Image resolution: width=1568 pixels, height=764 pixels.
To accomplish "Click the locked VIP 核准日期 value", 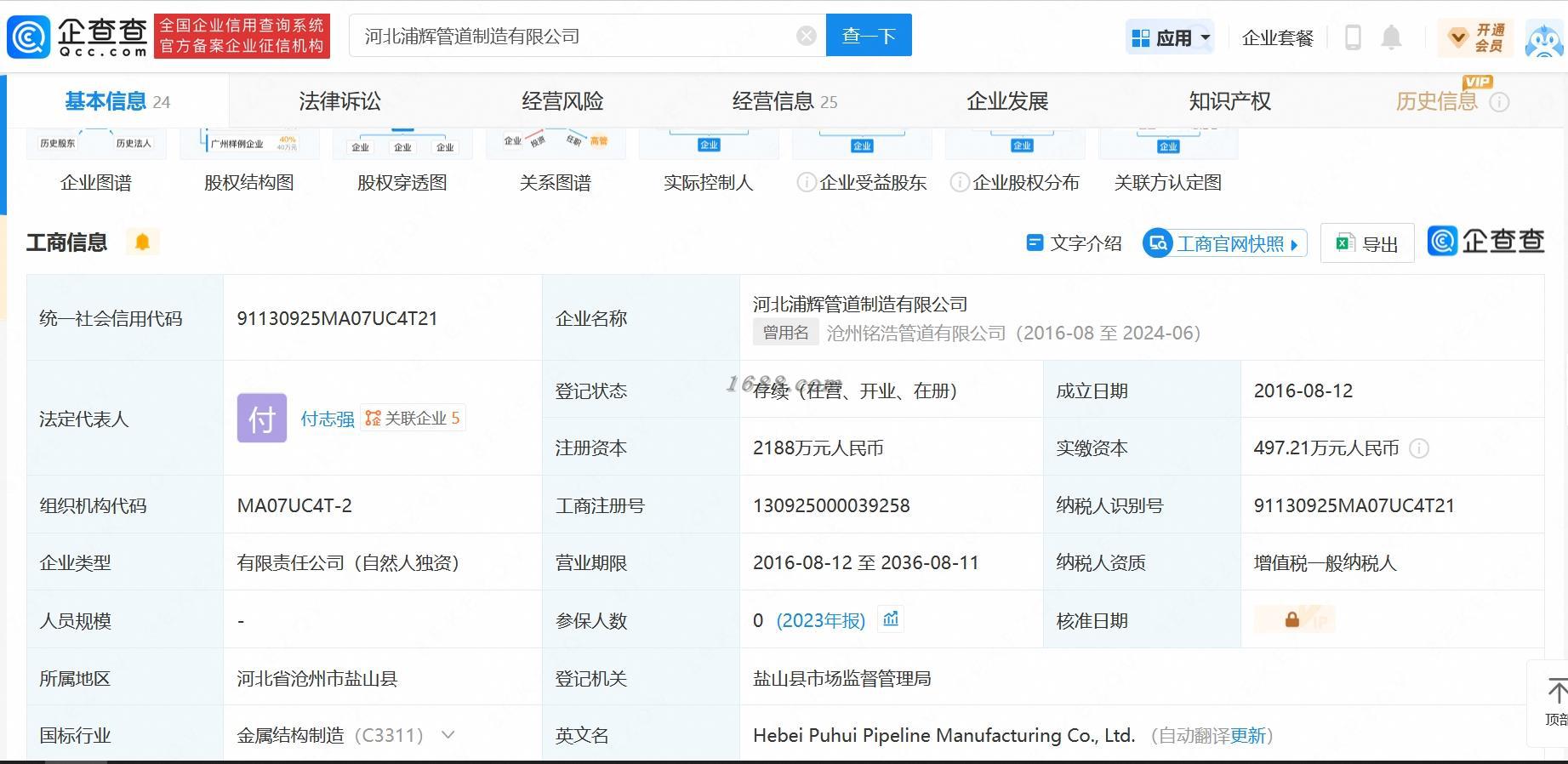I will (x=1294, y=620).
